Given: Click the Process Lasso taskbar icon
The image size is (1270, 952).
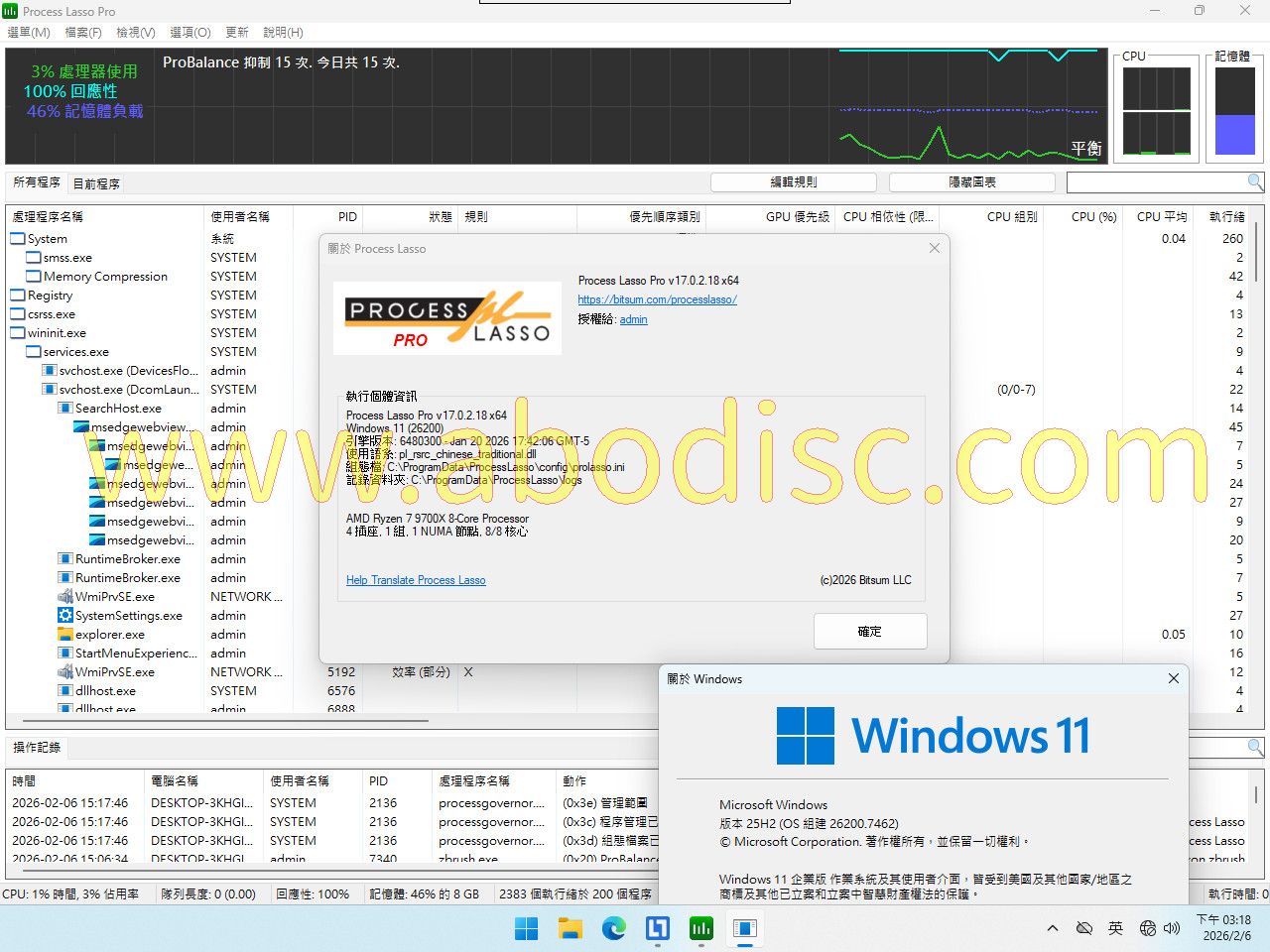Looking at the screenshot, I should (x=701, y=929).
